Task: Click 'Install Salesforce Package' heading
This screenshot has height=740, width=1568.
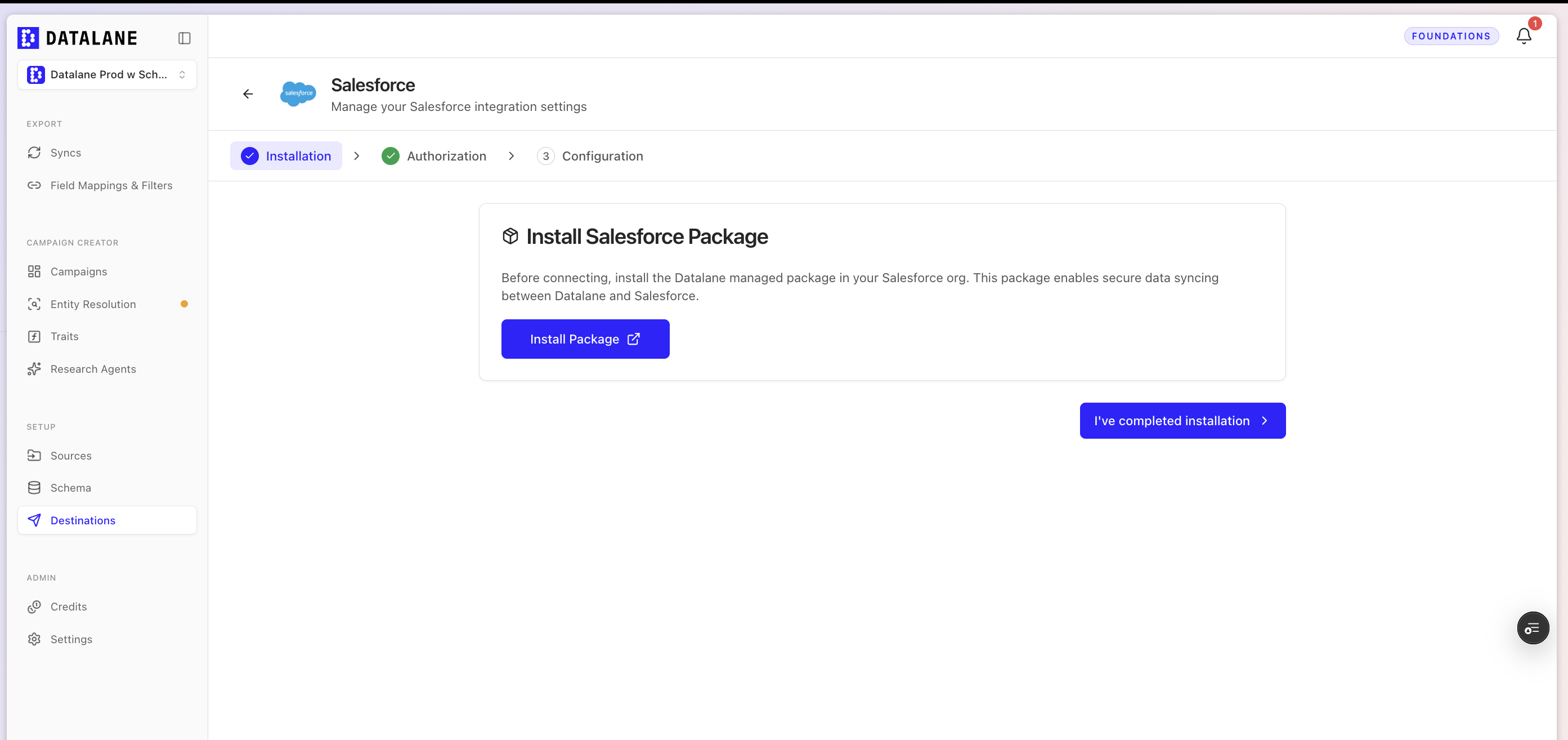Action: [x=647, y=237]
